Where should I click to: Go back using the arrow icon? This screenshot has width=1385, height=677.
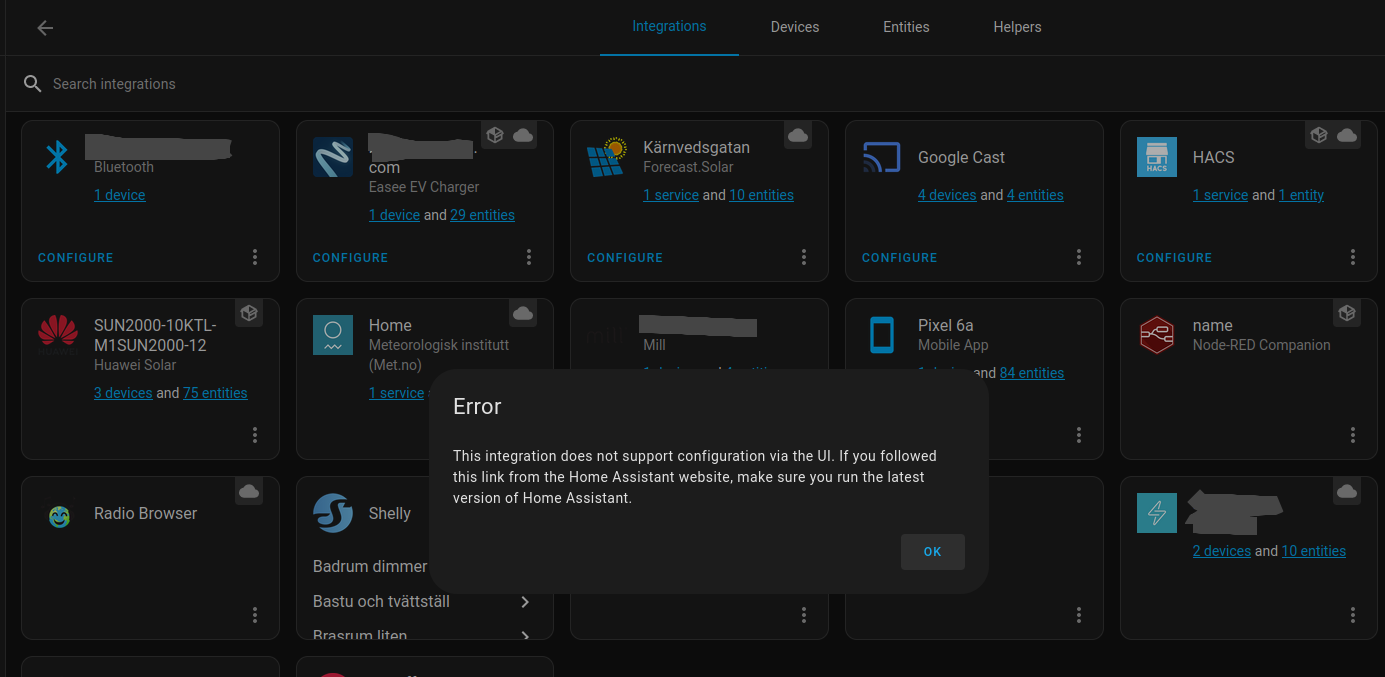(45, 28)
